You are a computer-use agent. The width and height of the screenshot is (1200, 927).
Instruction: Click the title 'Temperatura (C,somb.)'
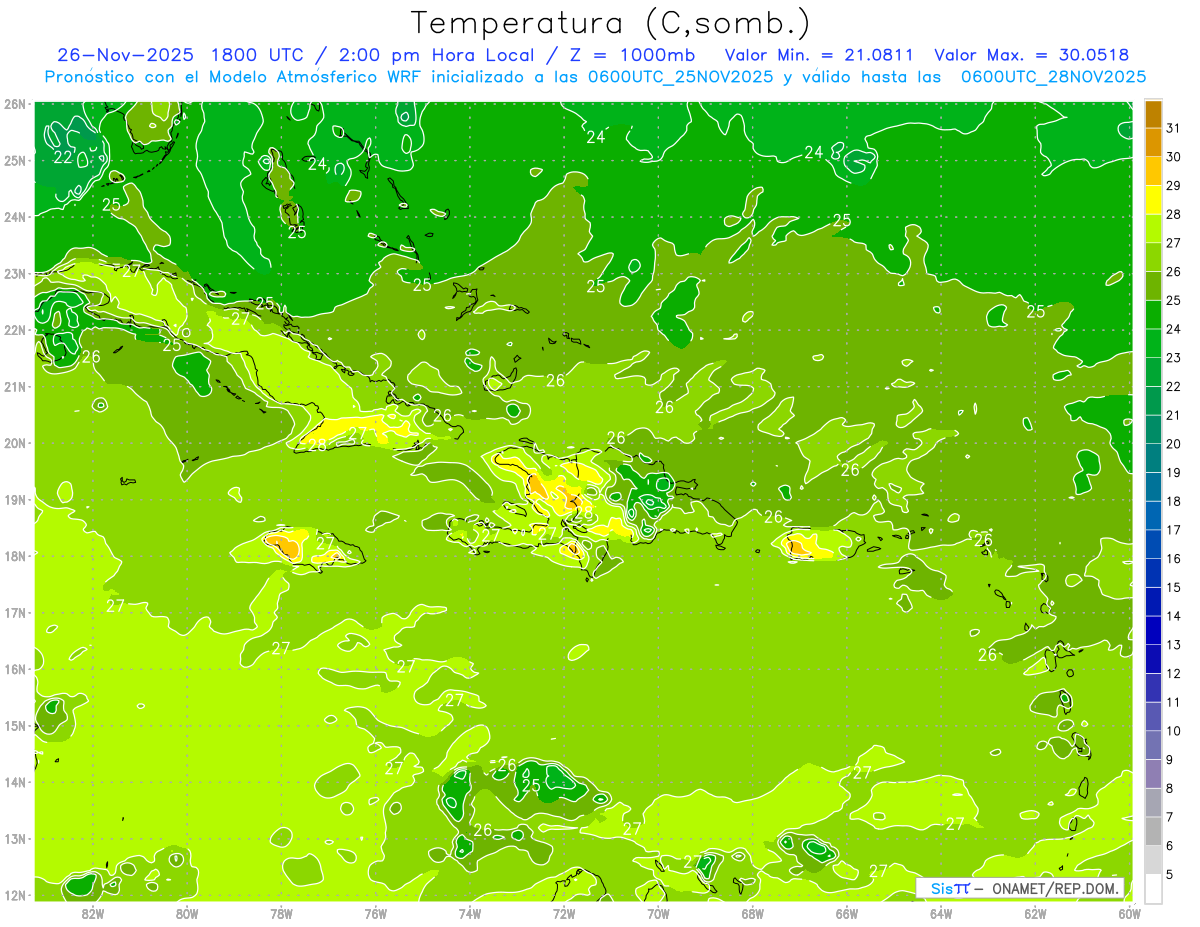pos(611,23)
